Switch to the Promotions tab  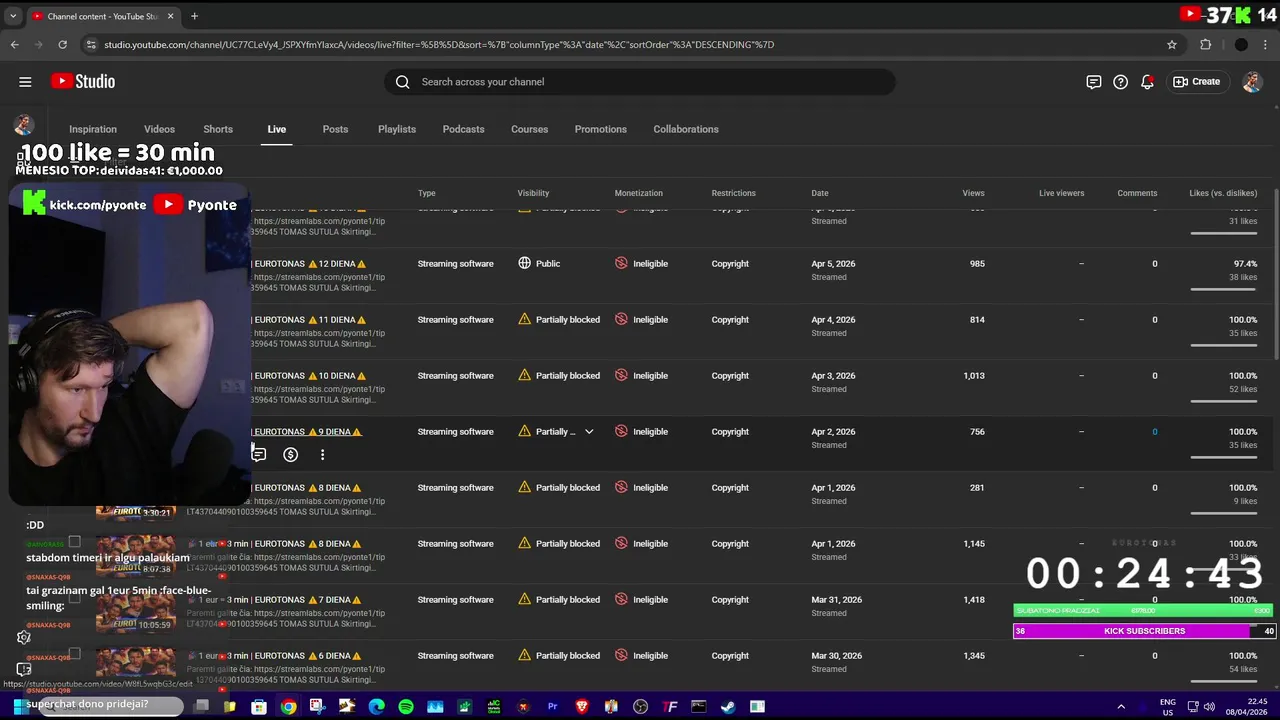click(601, 129)
